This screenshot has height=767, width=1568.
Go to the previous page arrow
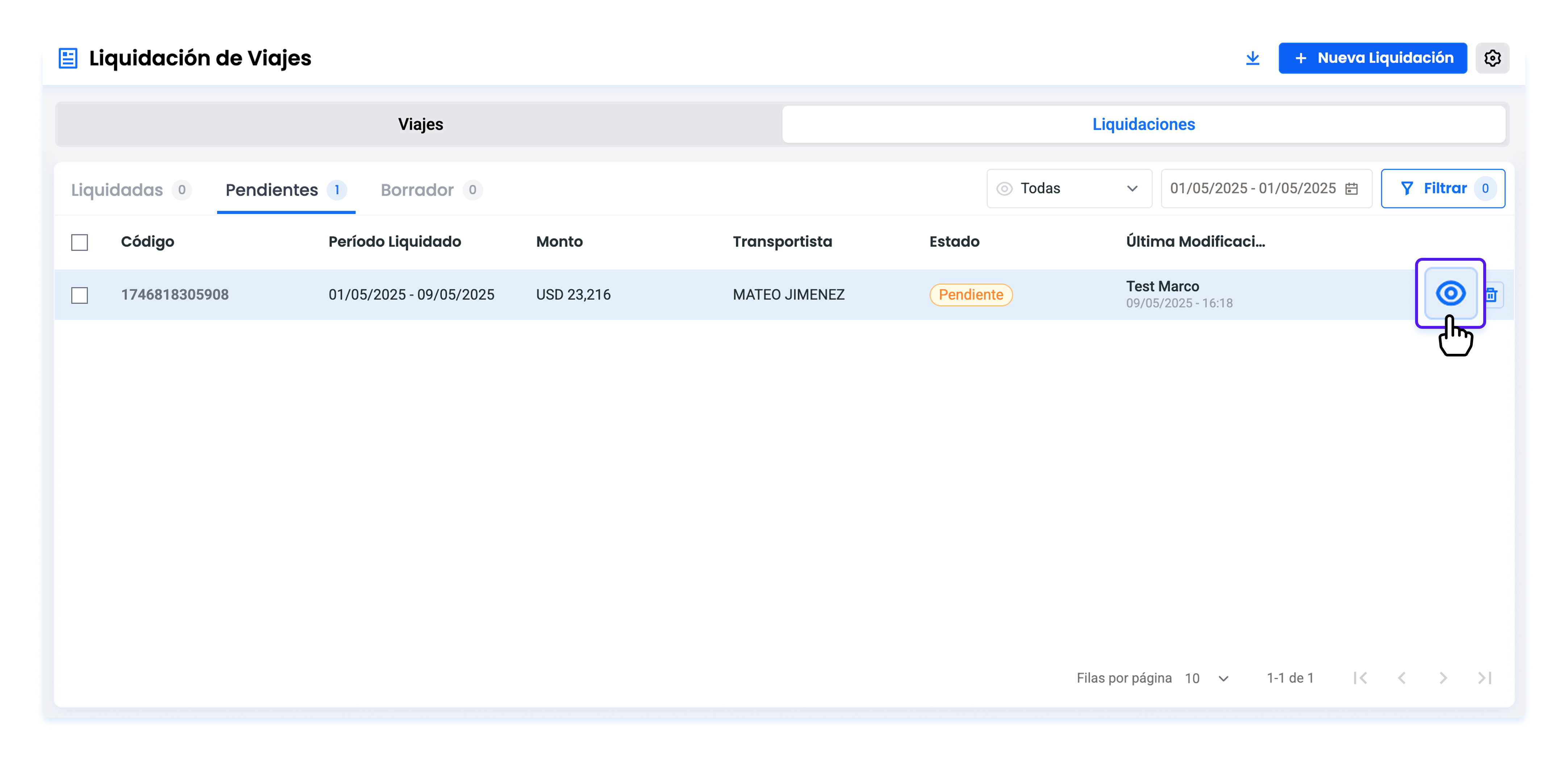pyautogui.click(x=1402, y=678)
